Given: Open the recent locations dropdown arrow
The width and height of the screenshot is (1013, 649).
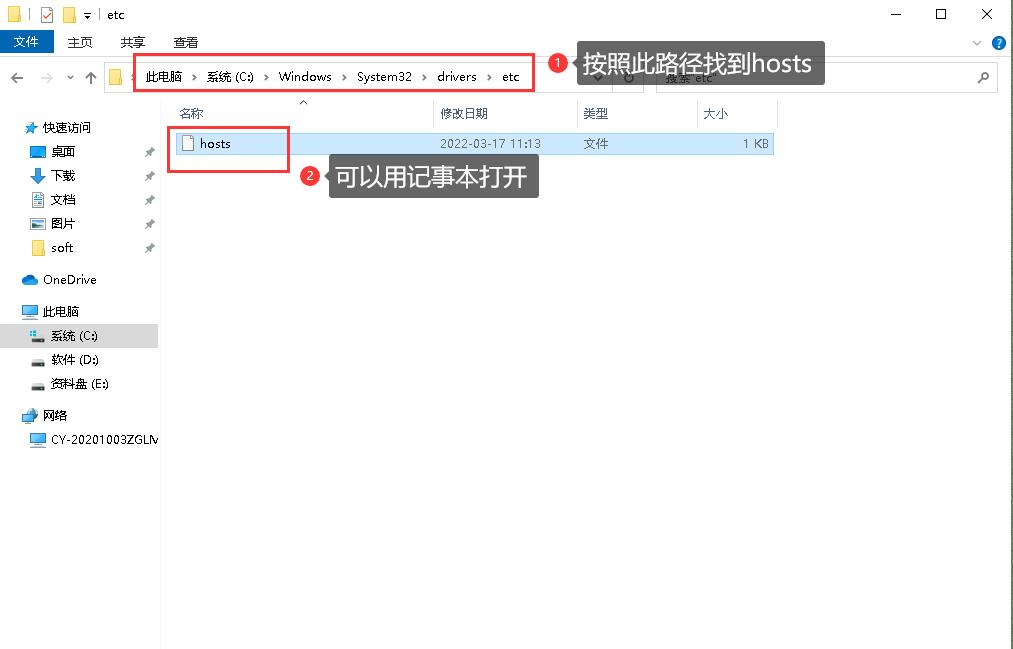Looking at the screenshot, I should coord(70,77).
